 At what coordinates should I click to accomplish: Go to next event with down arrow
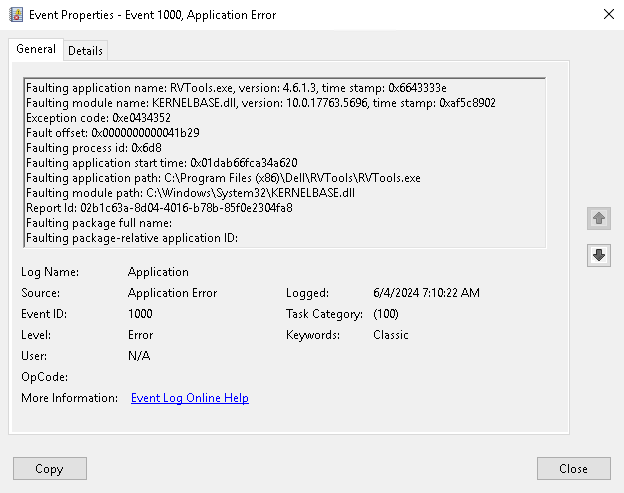(598, 255)
